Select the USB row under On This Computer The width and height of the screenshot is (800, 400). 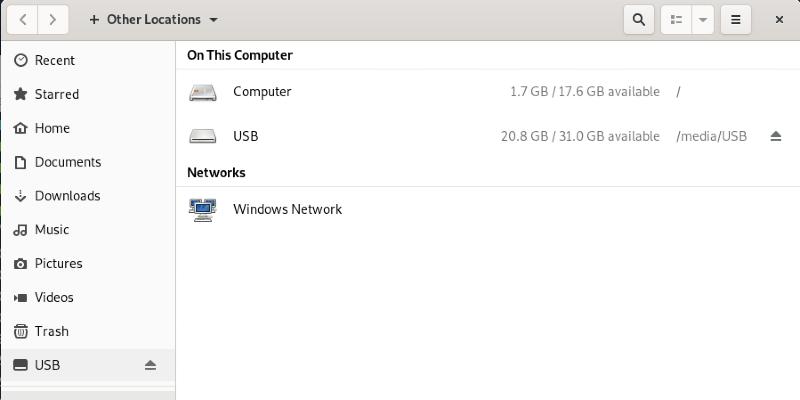[488, 136]
